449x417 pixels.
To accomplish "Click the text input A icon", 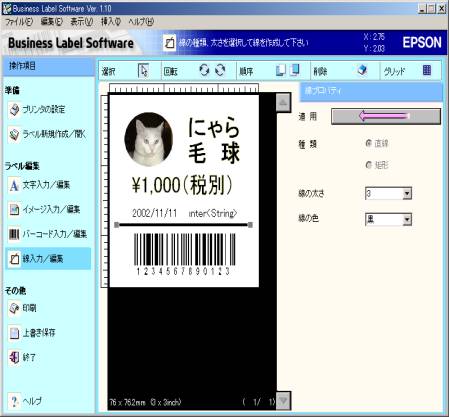I will tap(14, 185).
